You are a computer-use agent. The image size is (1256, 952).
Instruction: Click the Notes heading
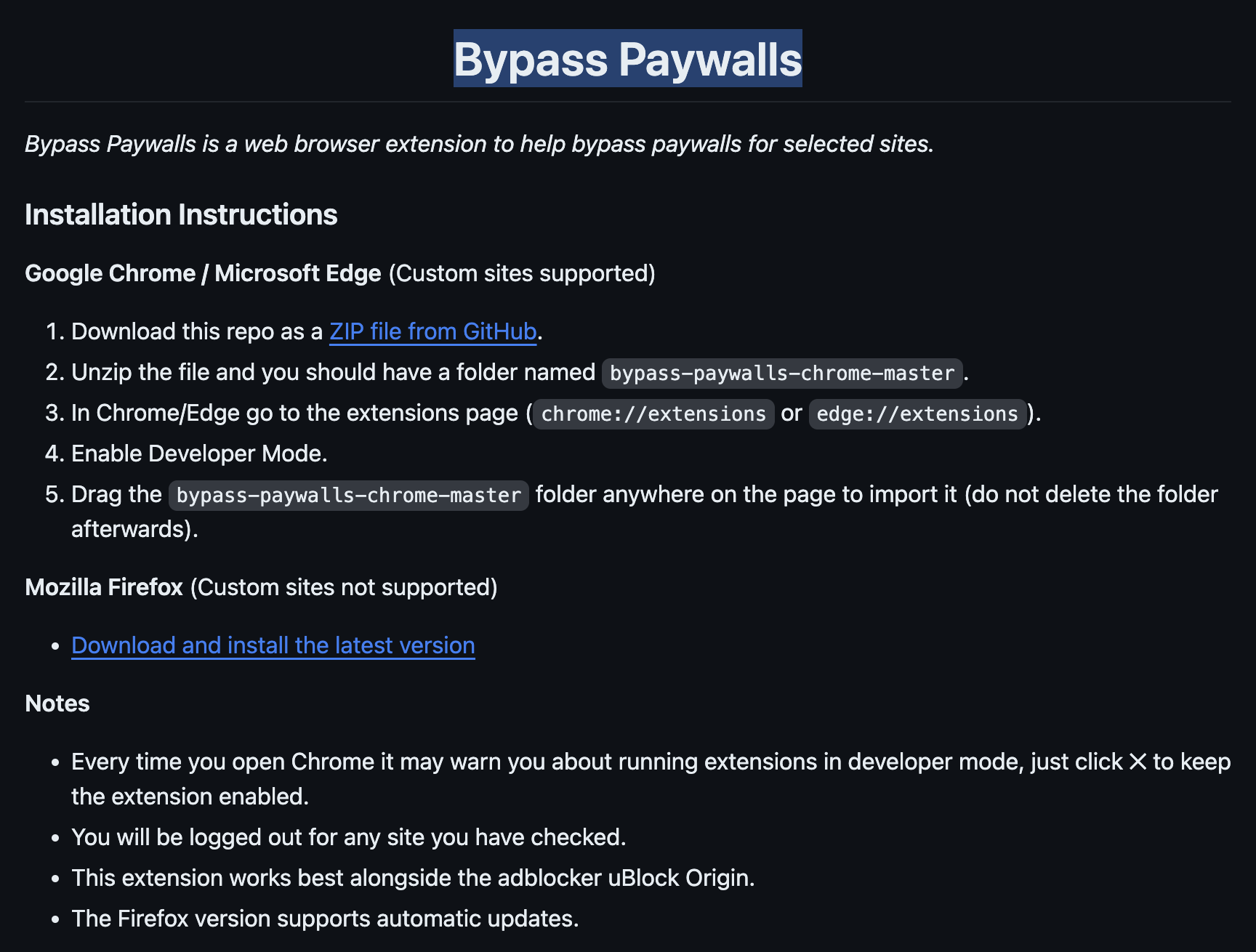pos(57,703)
